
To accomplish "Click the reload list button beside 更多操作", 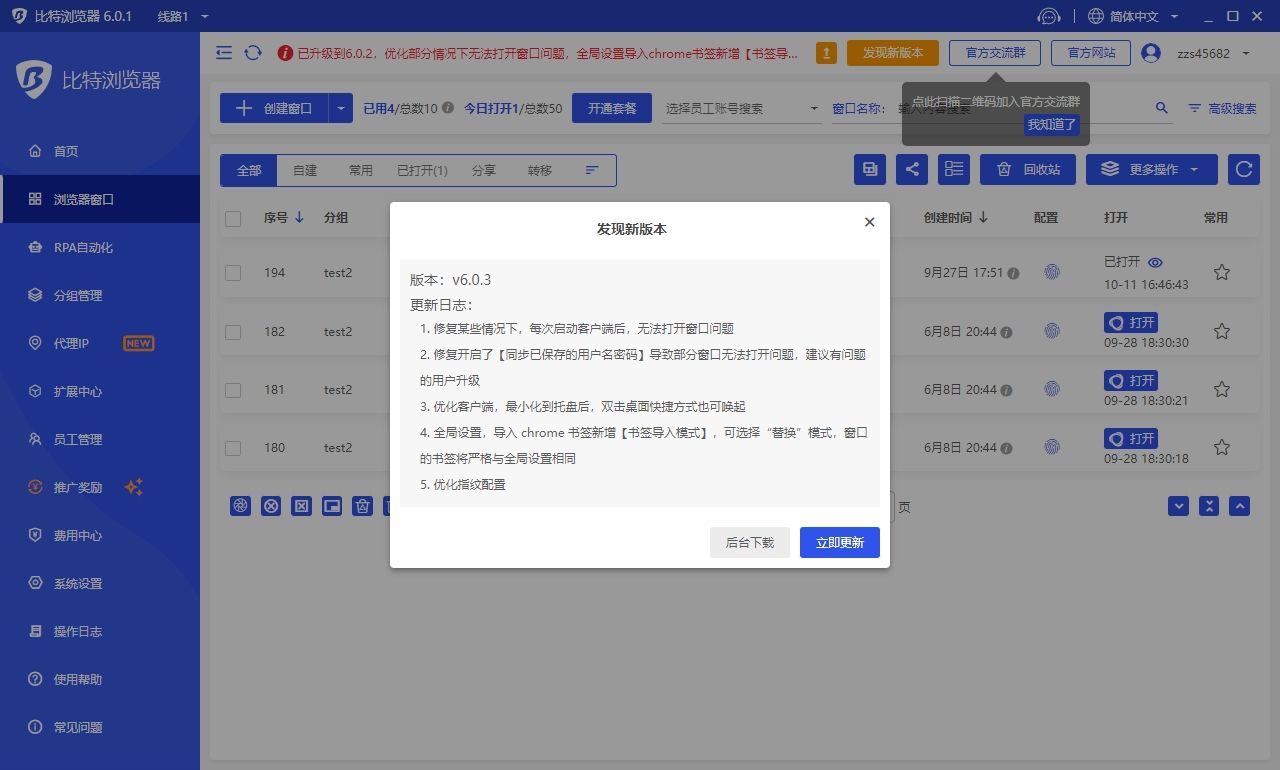I will pos(1243,169).
